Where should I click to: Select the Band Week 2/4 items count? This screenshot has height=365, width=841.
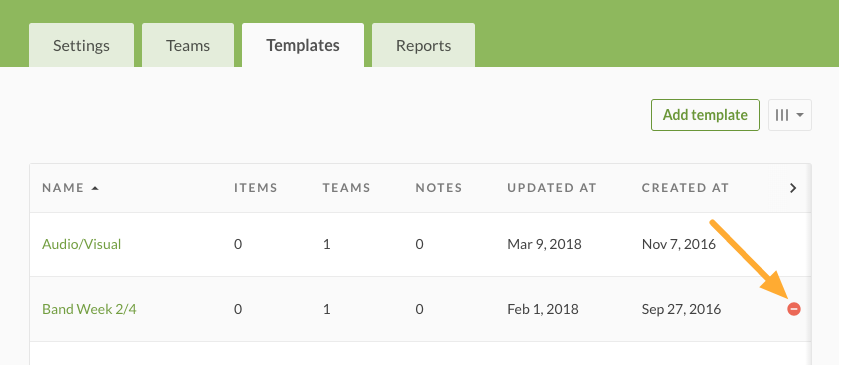click(x=238, y=309)
